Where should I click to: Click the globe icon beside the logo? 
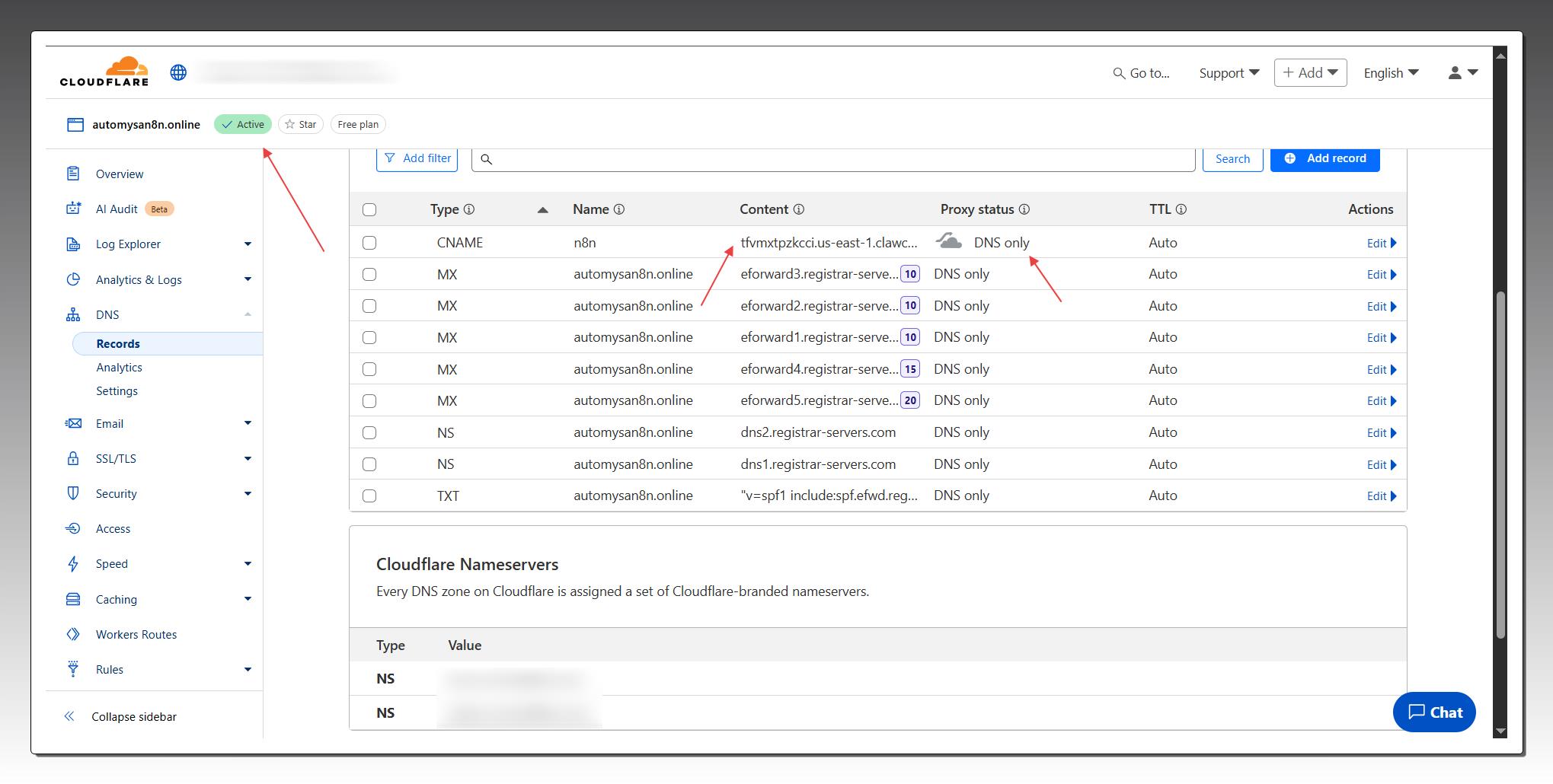(x=178, y=72)
